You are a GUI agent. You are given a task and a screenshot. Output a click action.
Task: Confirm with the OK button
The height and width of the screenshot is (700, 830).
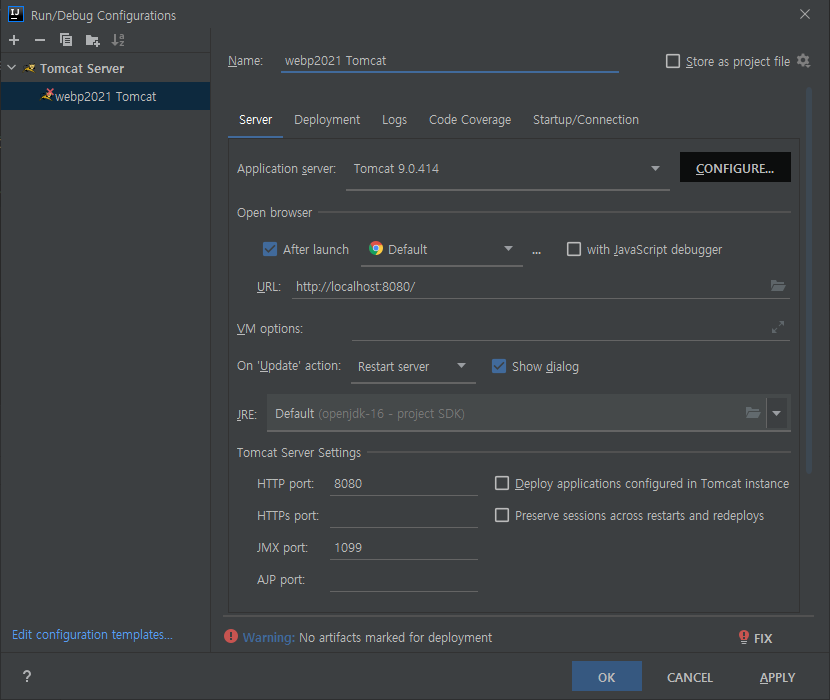point(607,677)
